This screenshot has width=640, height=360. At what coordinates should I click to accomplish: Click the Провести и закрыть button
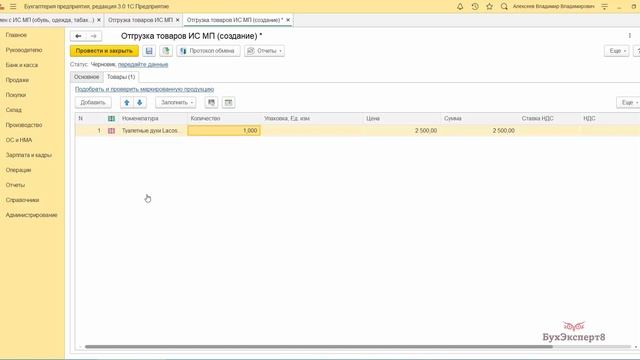[104, 51]
